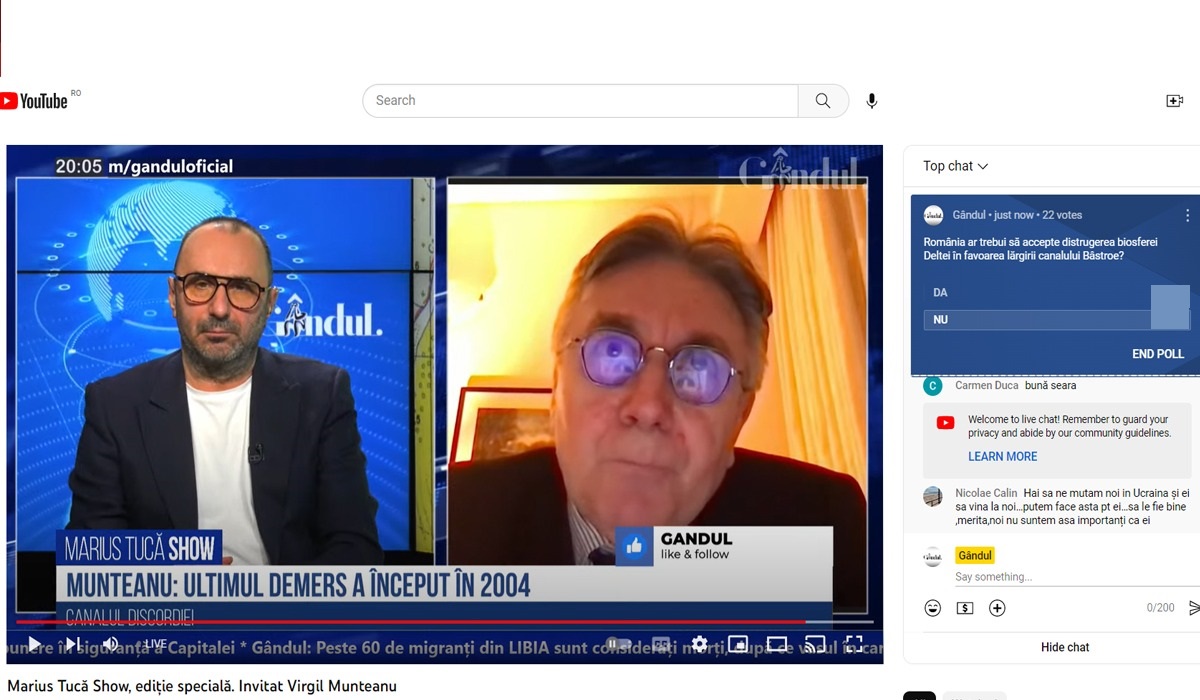The height and width of the screenshot is (700, 1200).
Task: Click the Gândul poll author avatar
Action: pyautogui.click(x=933, y=215)
